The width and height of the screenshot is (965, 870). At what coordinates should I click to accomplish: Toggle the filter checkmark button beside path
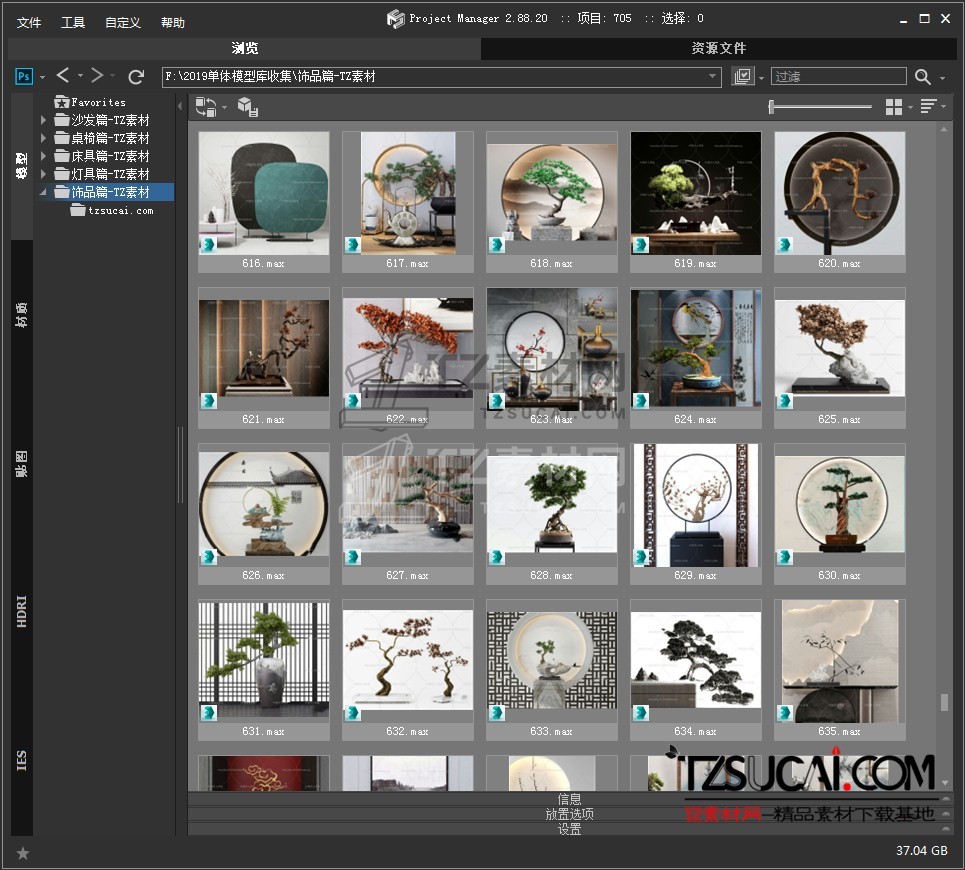[x=742, y=77]
